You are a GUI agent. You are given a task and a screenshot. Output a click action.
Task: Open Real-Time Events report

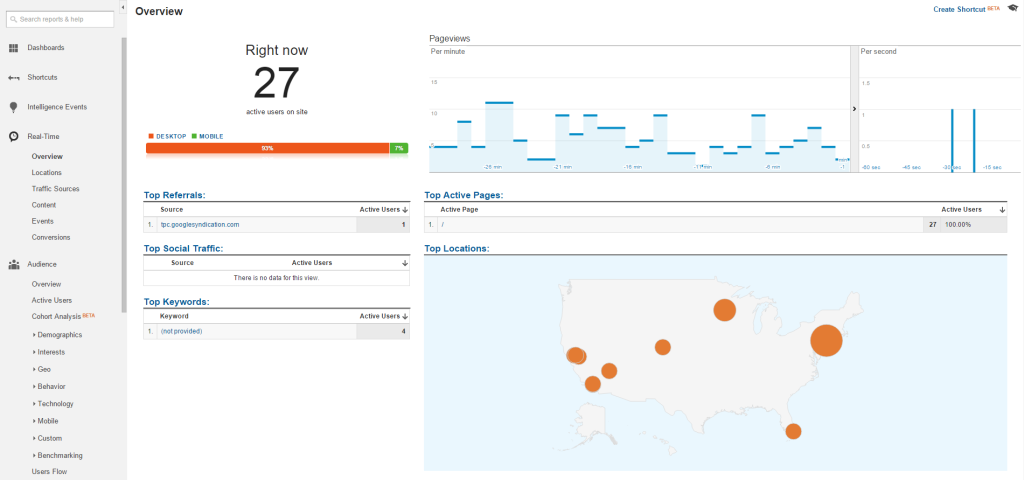point(42,221)
